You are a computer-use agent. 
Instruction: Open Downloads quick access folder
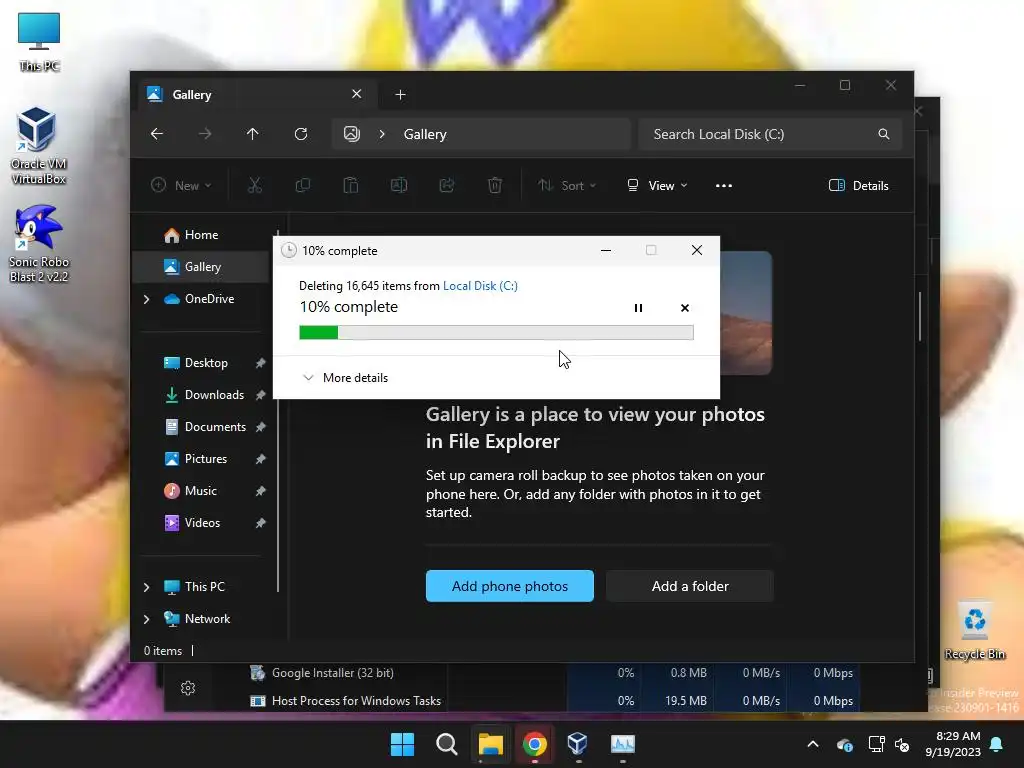click(x=214, y=395)
